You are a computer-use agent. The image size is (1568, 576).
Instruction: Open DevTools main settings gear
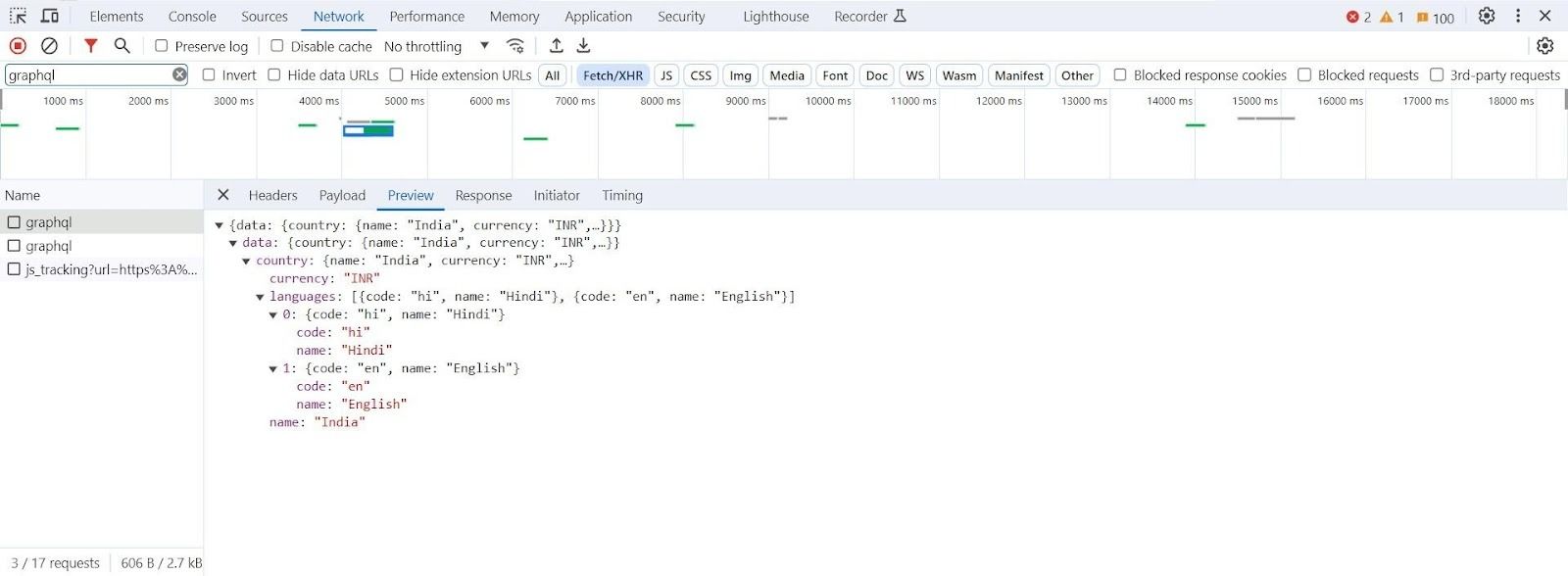[1487, 16]
